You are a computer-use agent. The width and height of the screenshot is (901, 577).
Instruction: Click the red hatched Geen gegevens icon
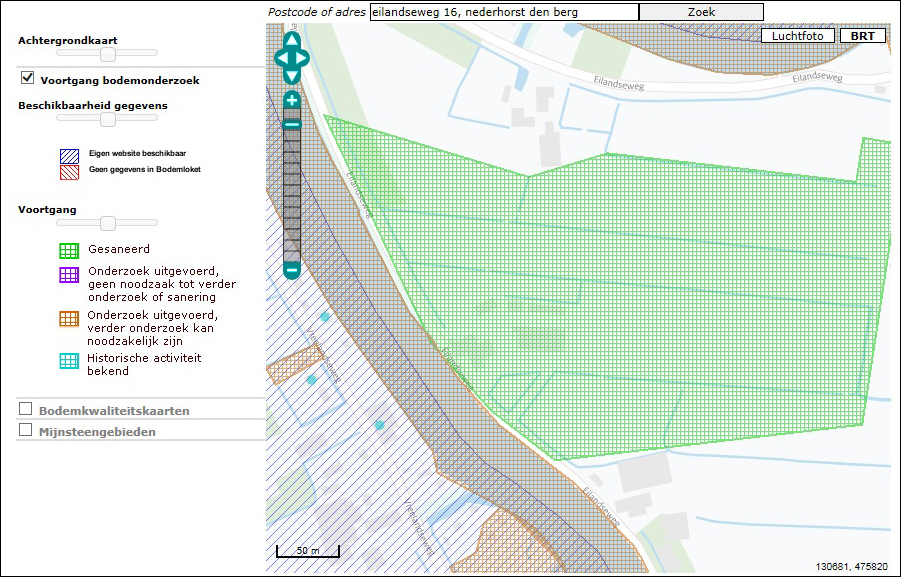pos(70,172)
